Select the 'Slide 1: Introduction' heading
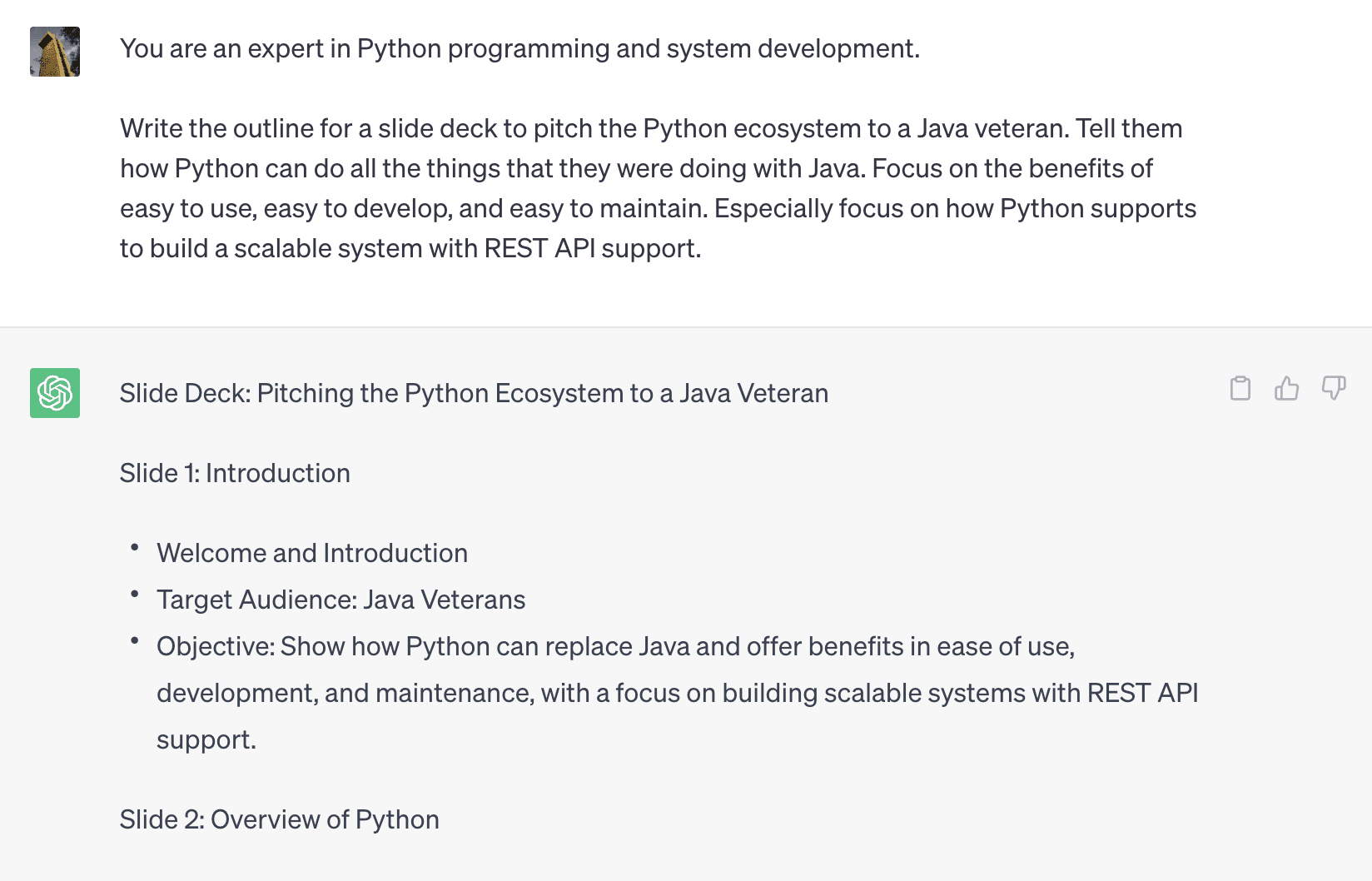1372x881 pixels. pos(235,473)
